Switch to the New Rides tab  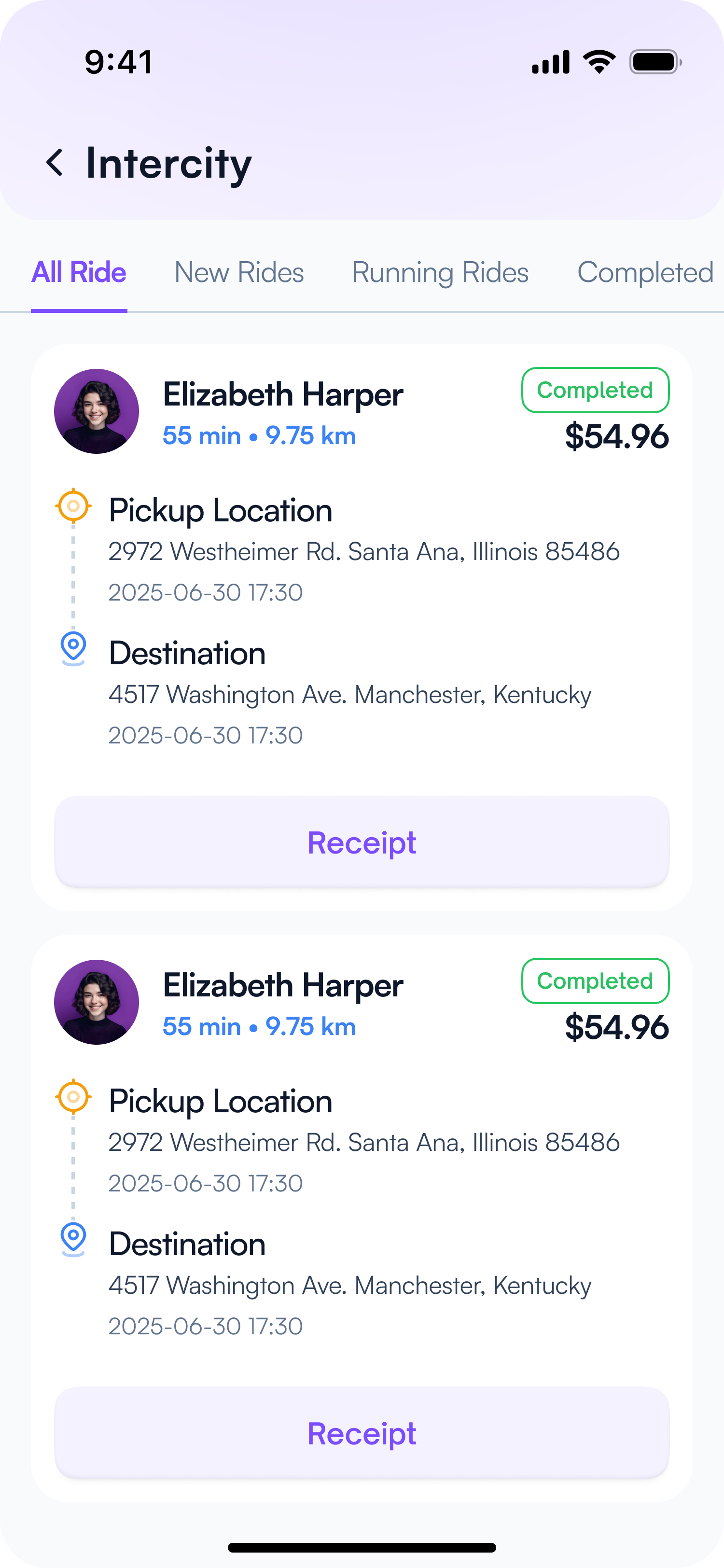coord(239,273)
